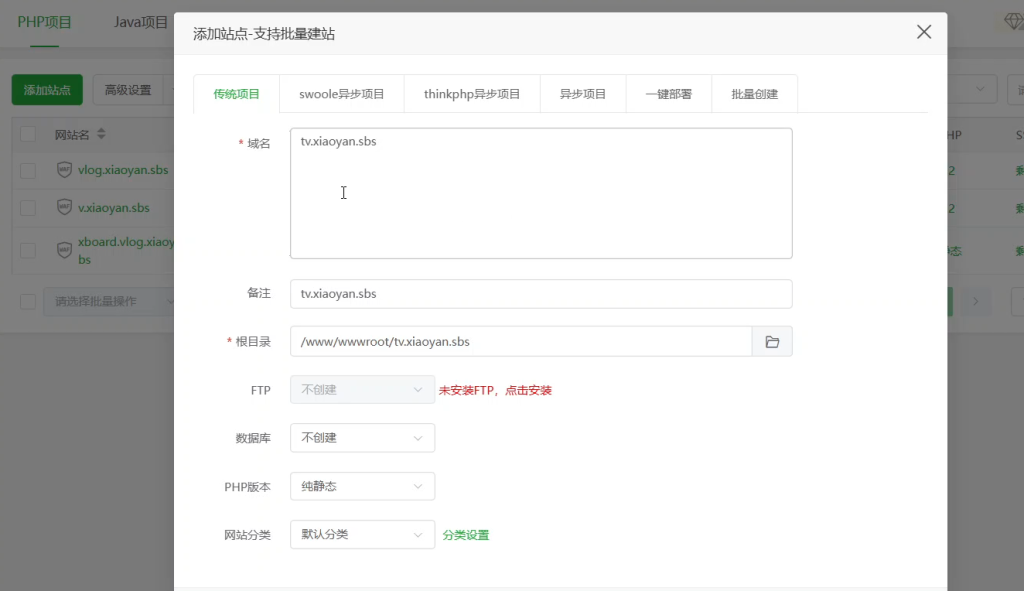
Task: Check the box for the vlog.xiaoyan.sbs row
Action: [28, 170]
